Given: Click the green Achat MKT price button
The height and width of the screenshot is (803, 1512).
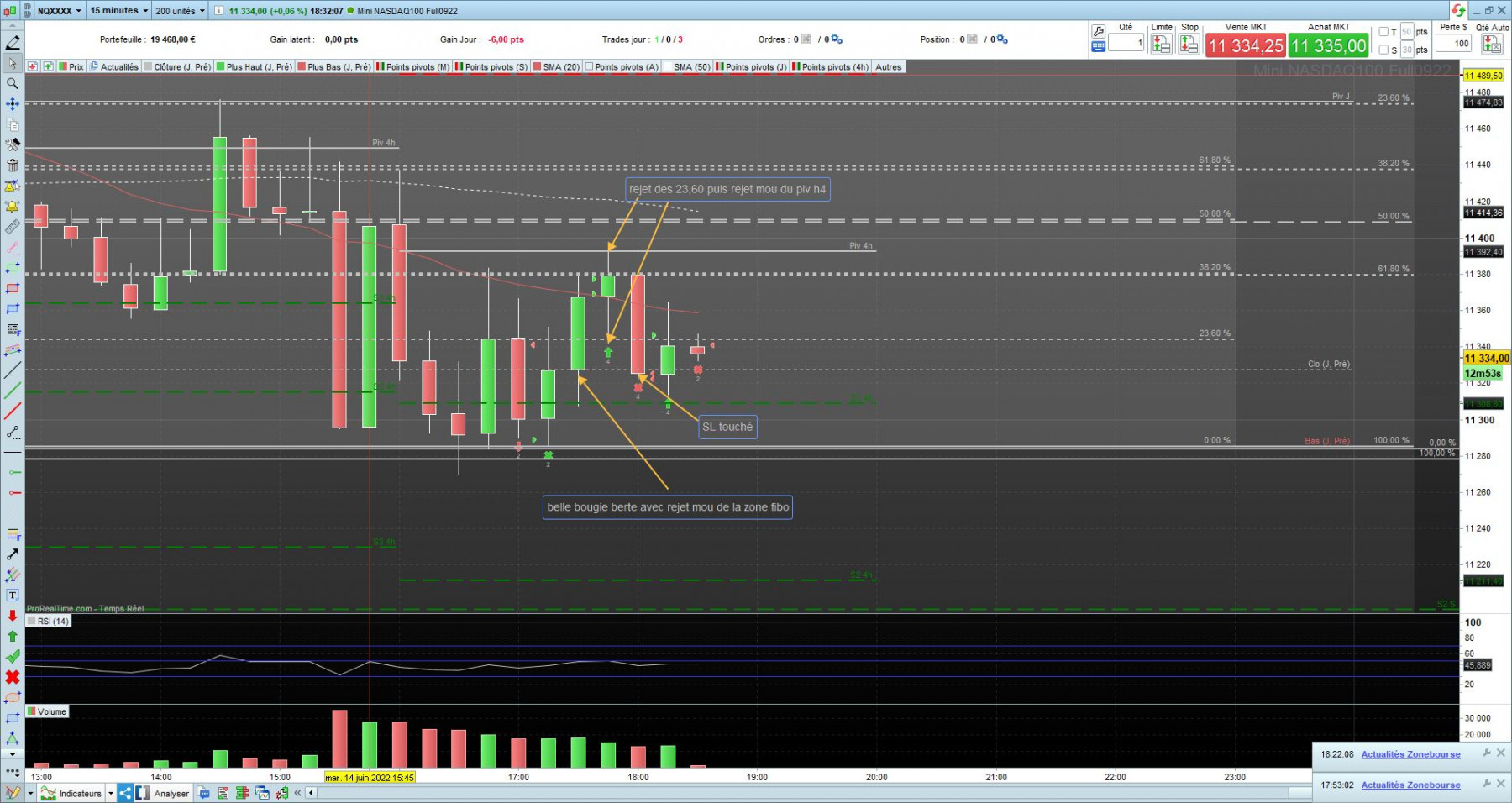Looking at the screenshot, I should [1329, 45].
